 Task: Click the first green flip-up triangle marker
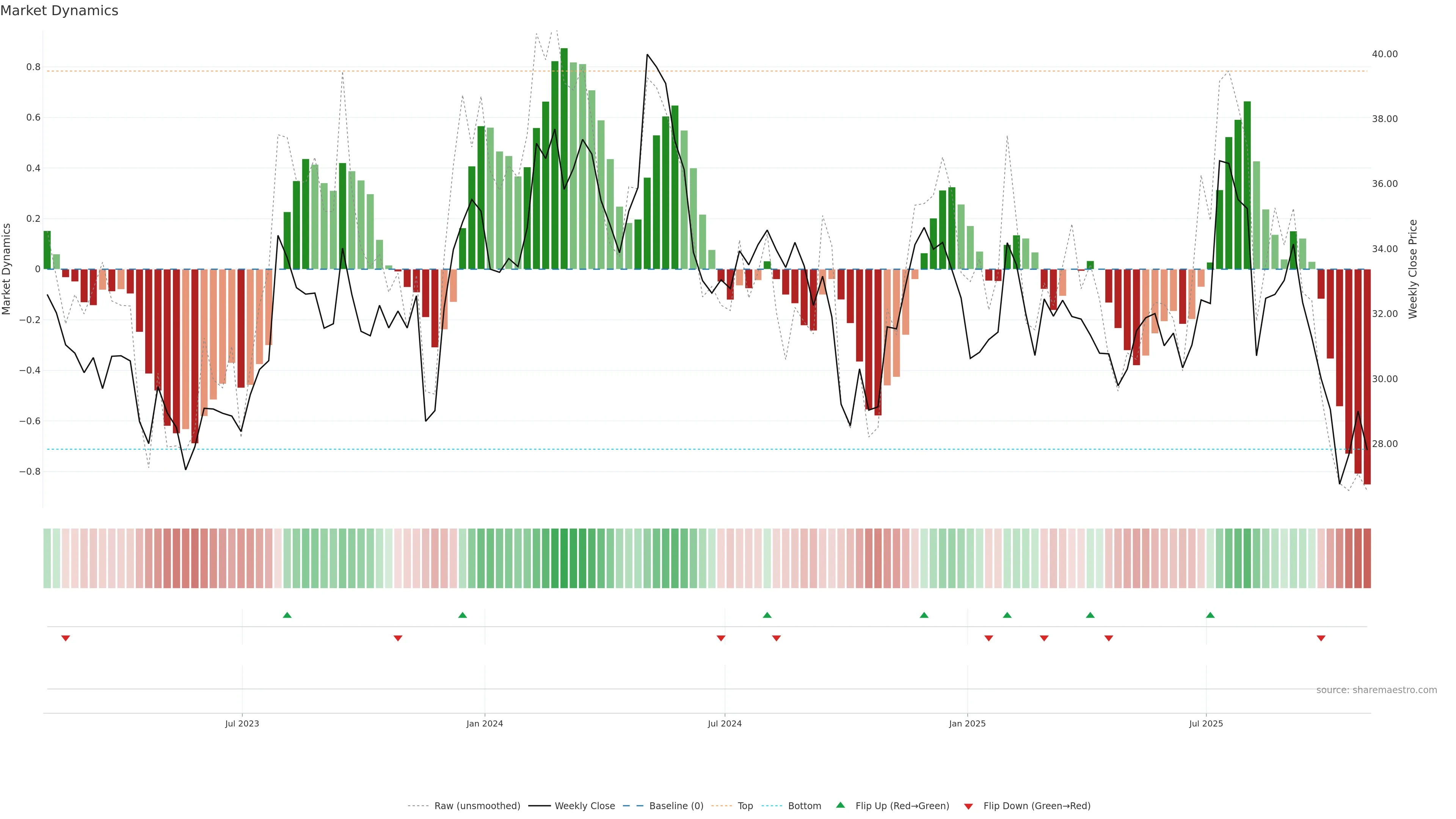[287, 615]
